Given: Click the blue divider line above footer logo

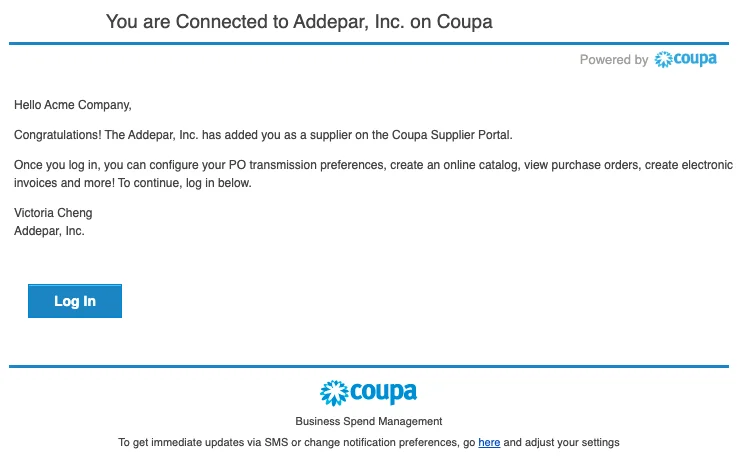Looking at the screenshot, I should coord(369,366).
